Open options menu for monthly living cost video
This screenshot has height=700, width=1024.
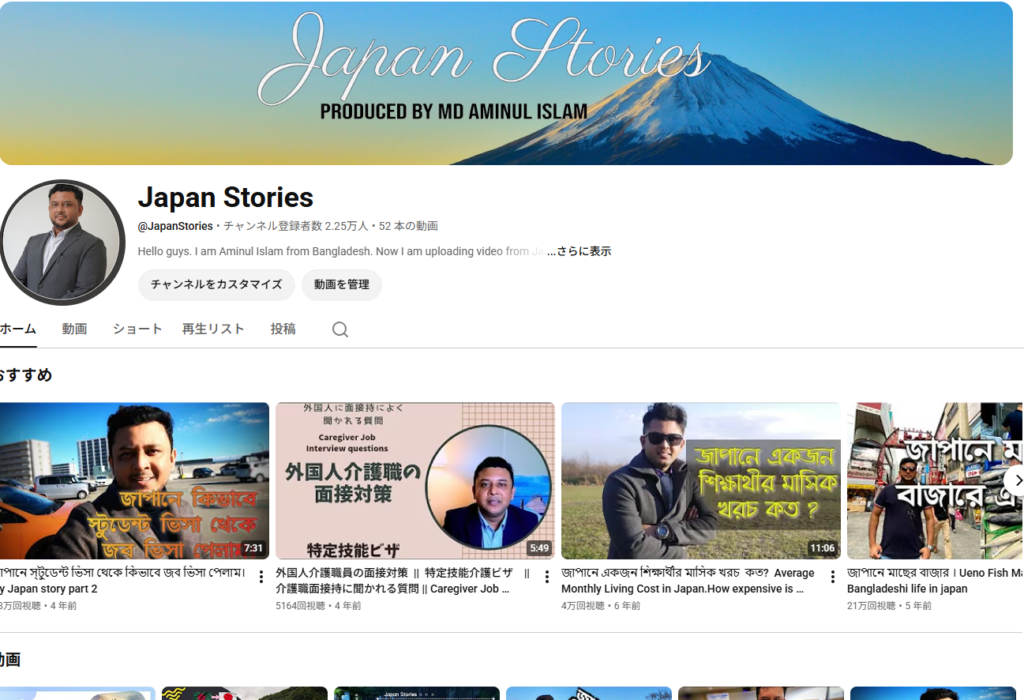(833, 577)
